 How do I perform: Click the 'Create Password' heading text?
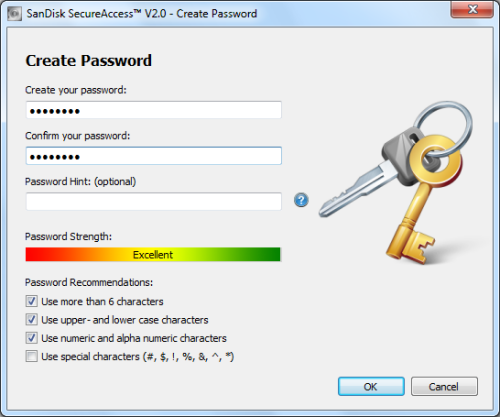pos(89,61)
